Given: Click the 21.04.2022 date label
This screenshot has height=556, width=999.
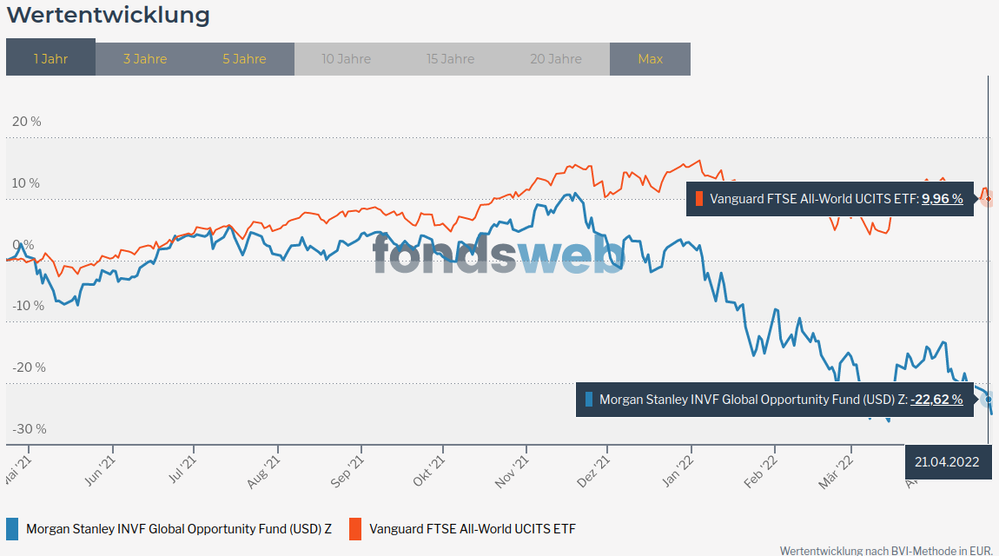Looking at the screenshot, I should (x=946, y=462).
